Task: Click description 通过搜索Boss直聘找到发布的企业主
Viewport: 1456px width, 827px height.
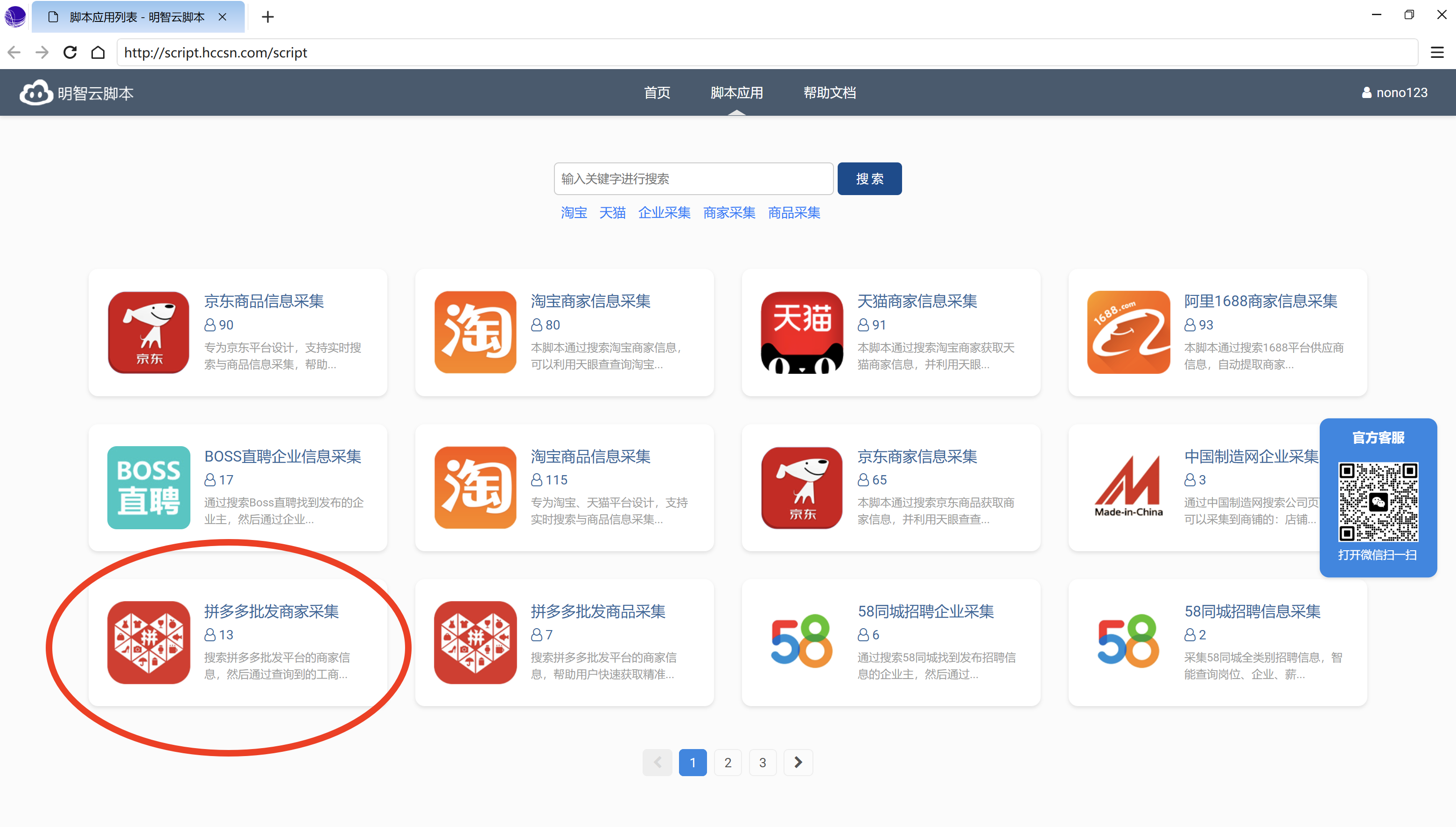Action: click(x=284, y=511)
